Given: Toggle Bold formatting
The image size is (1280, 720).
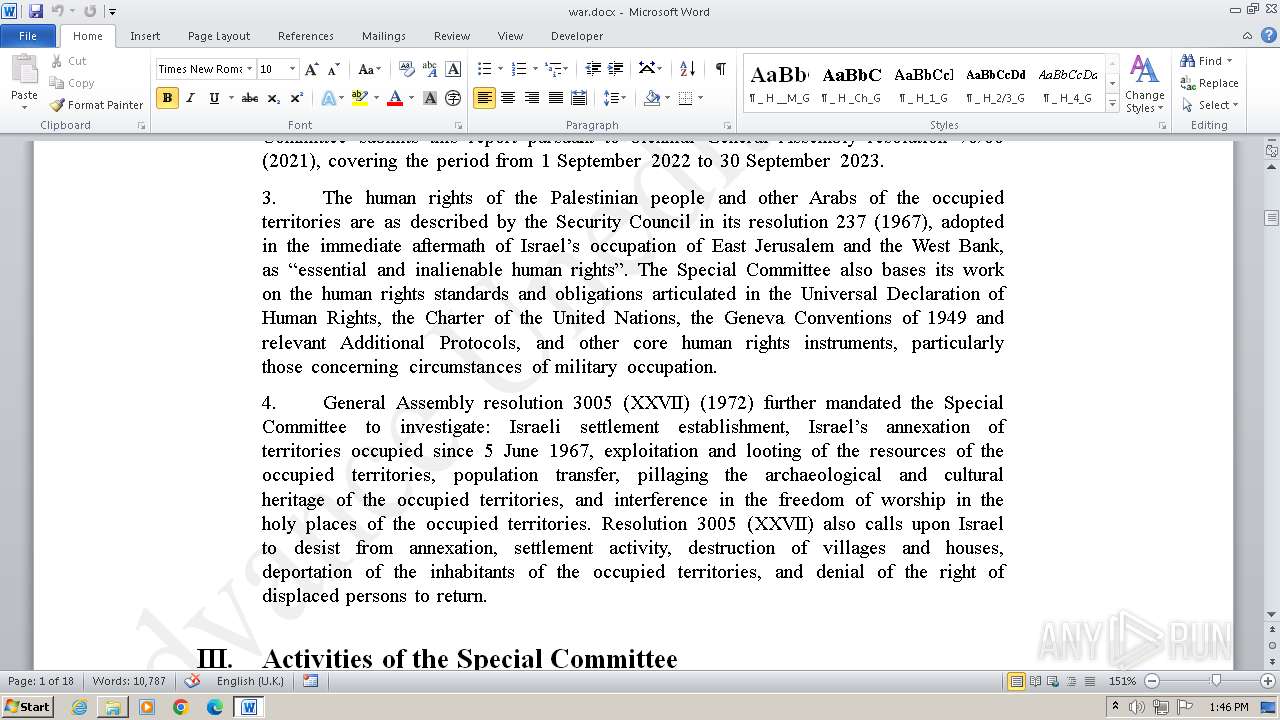Looking at the screenshot, I should pos(167,98).
